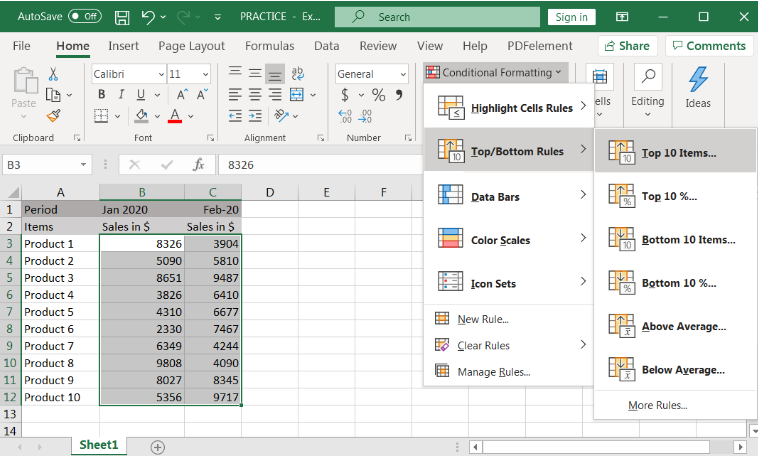Open the font name Calibri dropdown

161,74
